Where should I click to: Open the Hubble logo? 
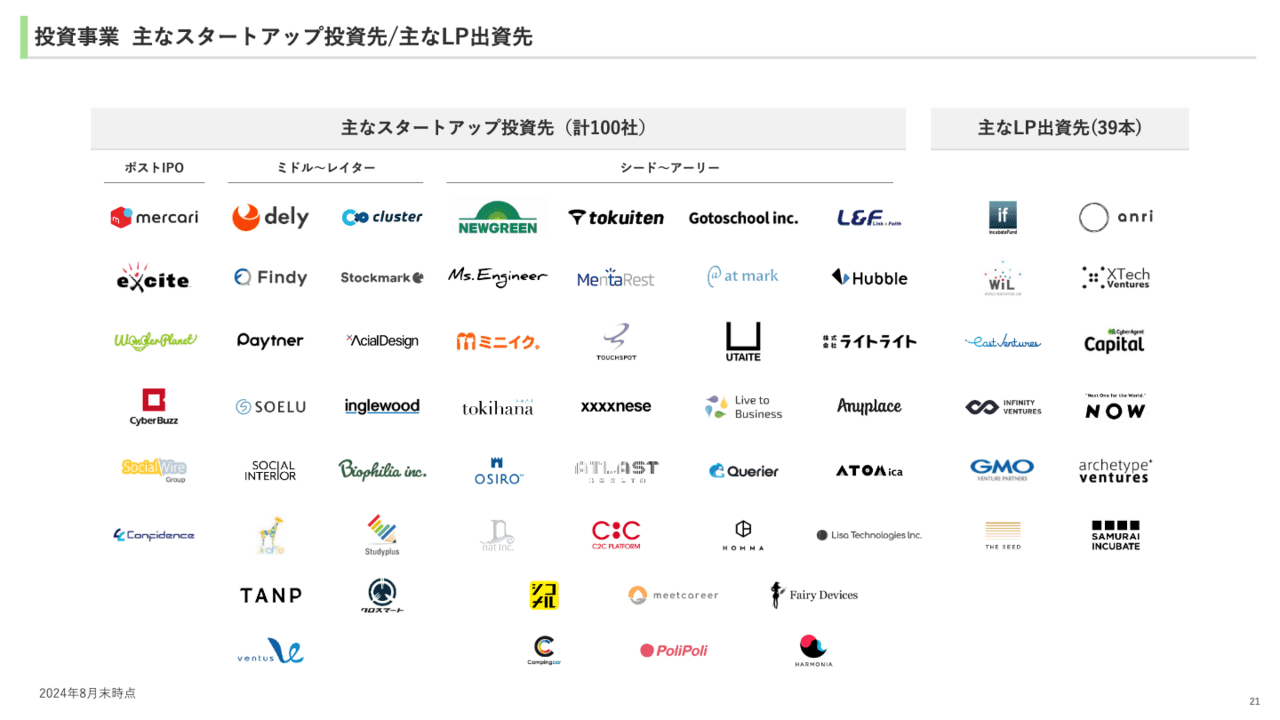click(x=869, y=277)
